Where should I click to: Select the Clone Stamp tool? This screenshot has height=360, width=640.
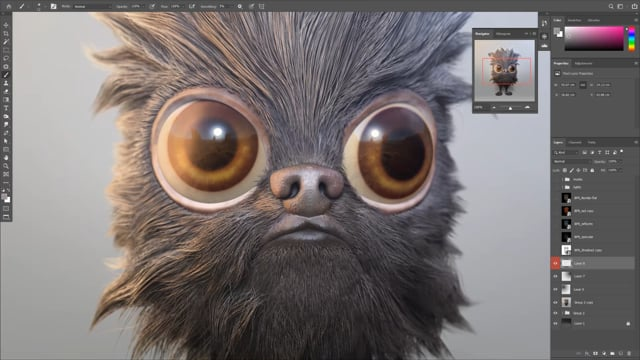point(6,83)
